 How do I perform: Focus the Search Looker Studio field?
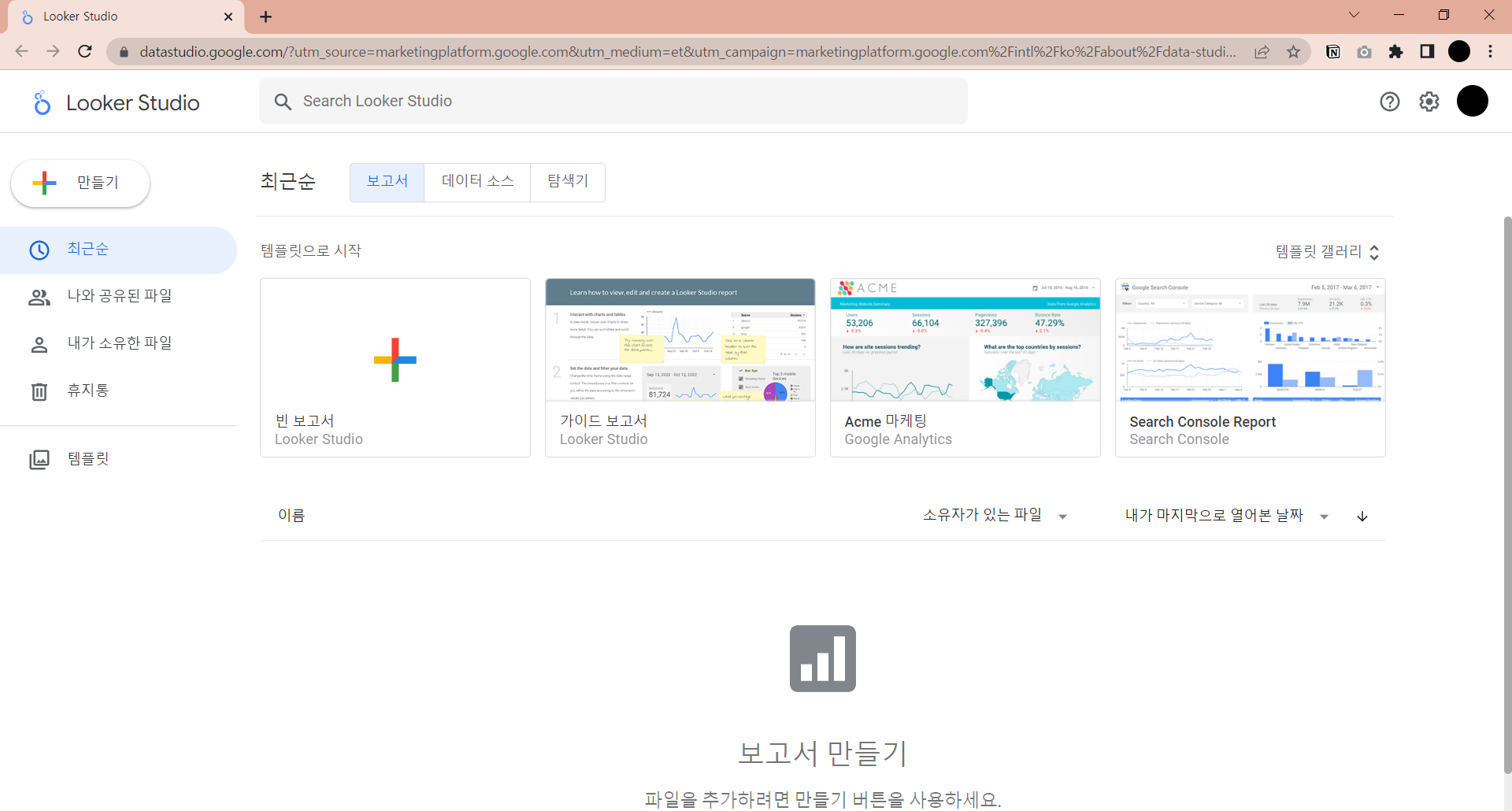[613, 101]
